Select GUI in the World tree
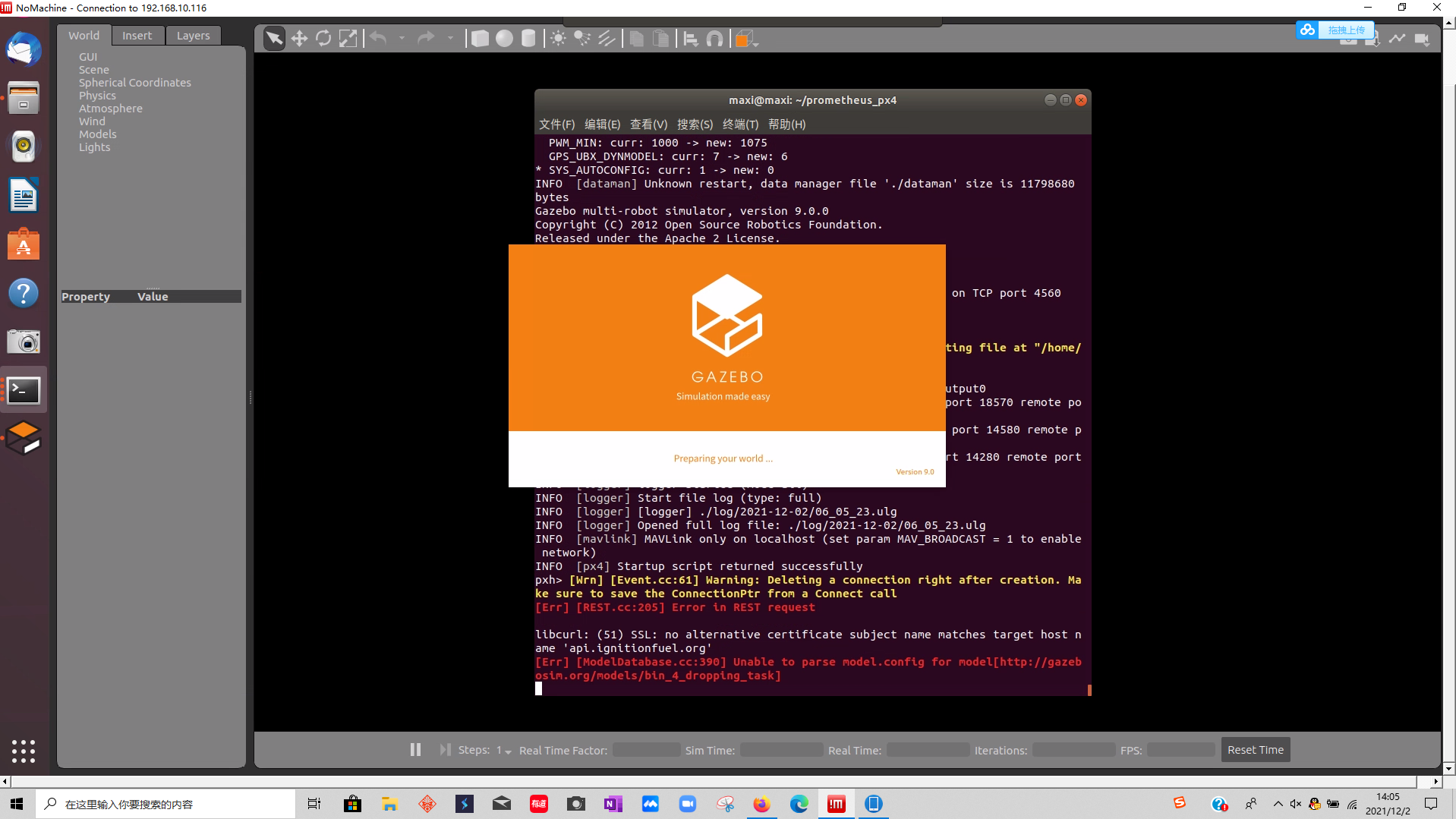 pos(88,57)
